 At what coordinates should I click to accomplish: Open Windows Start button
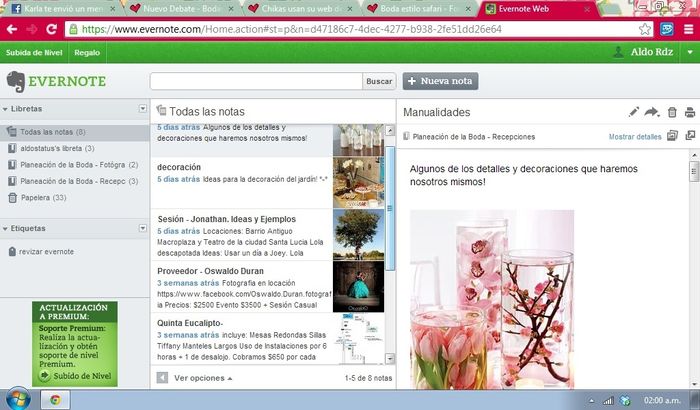18,399
